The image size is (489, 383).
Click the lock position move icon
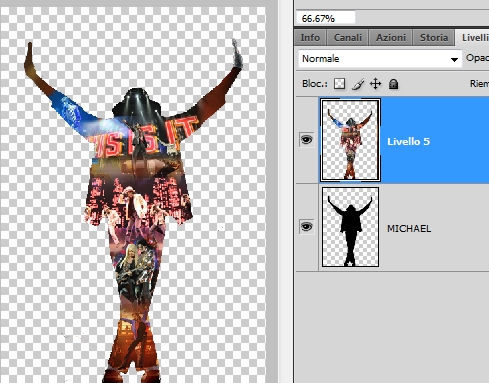tap(375, 84)
